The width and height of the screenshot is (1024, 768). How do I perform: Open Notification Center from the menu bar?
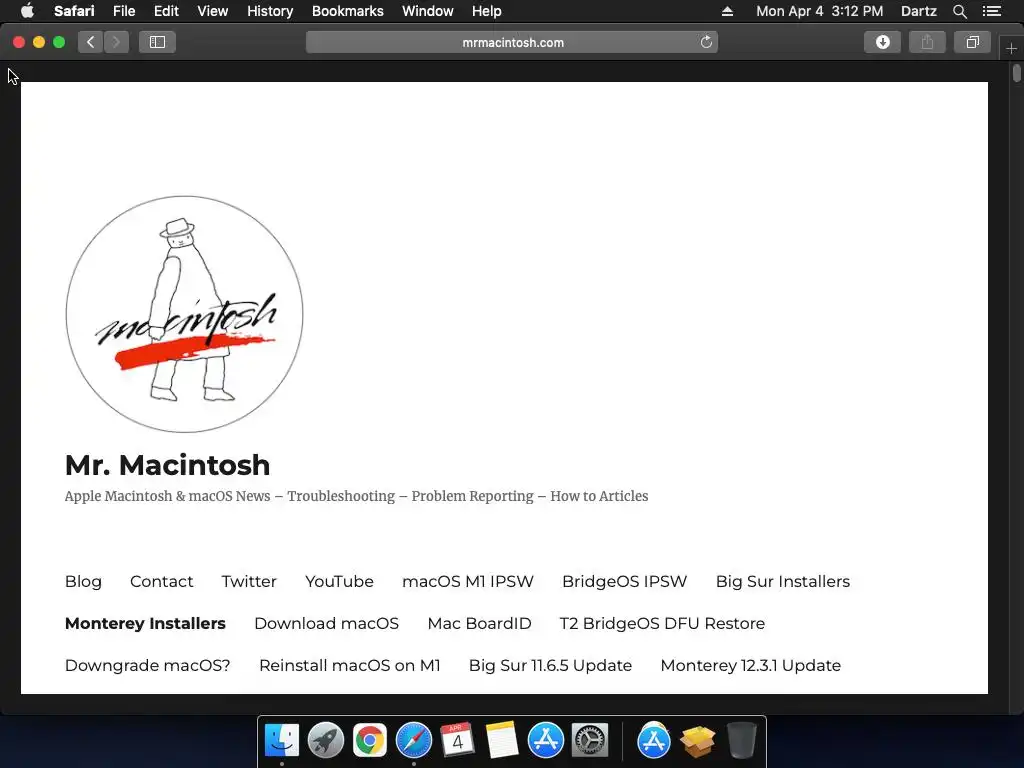[x=992, y=11]
